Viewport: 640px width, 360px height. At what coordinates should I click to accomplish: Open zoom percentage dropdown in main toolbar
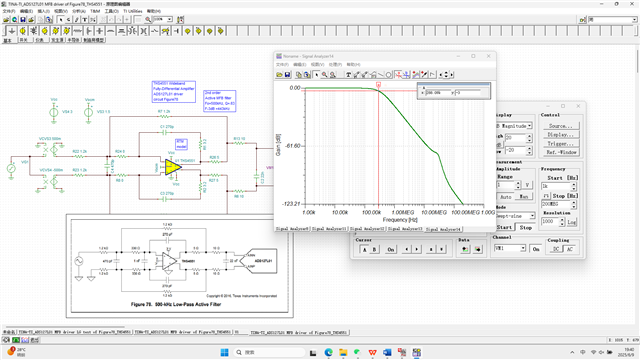coord(170,20)
